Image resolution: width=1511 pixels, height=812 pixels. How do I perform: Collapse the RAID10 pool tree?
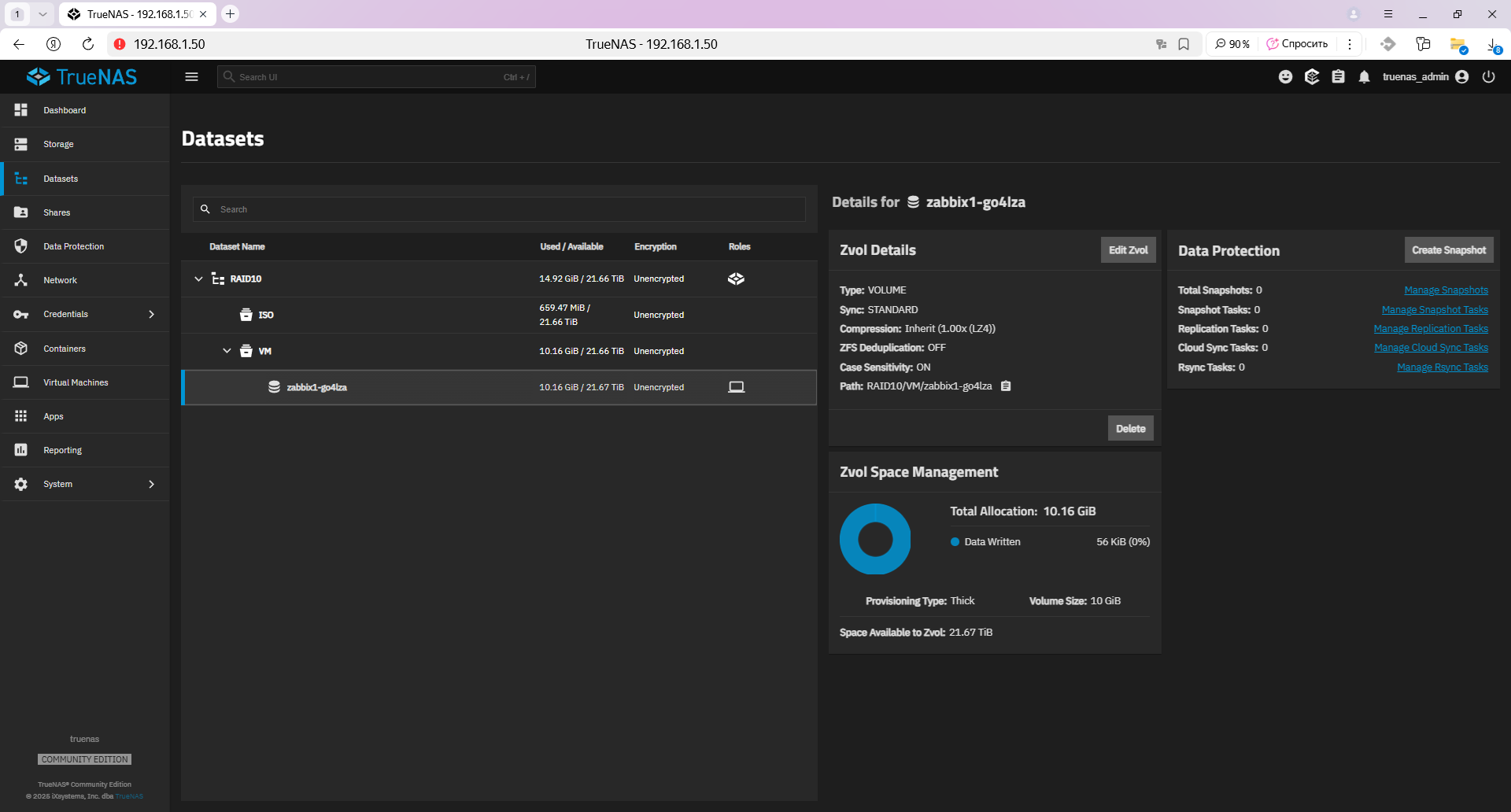click(198, 279)
